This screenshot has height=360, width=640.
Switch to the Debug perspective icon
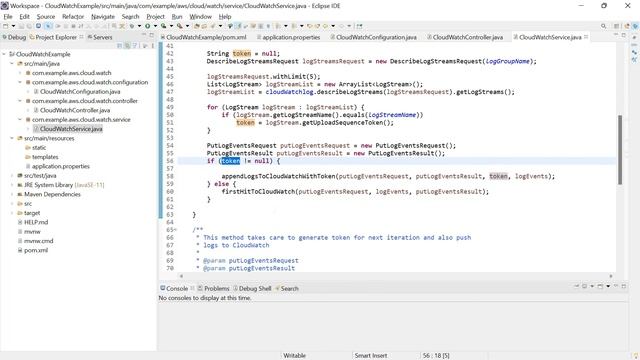coord(636,26)
